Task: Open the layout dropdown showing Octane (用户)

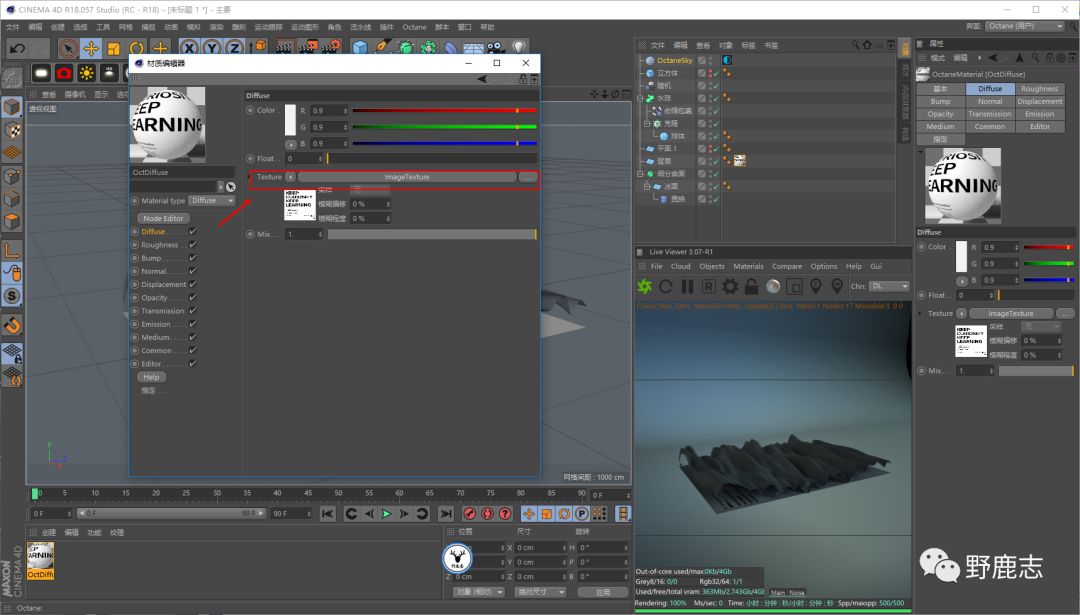Action: click(x=1024, y=26)
